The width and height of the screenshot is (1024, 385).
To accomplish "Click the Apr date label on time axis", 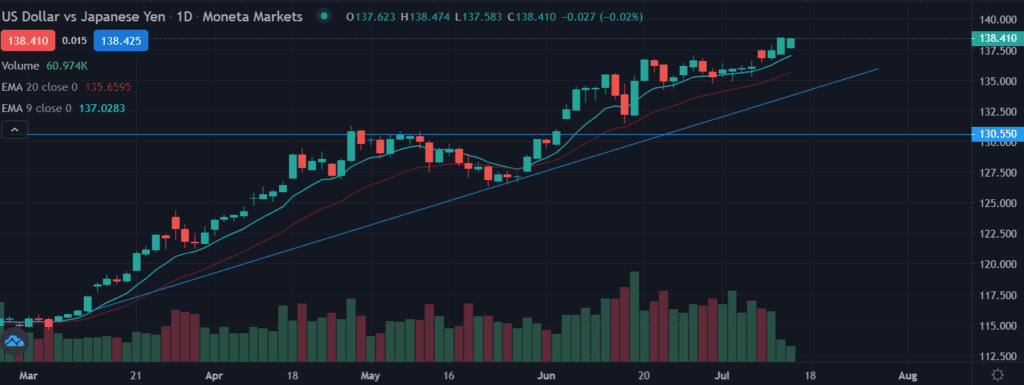I will click(x=214, y=375).
